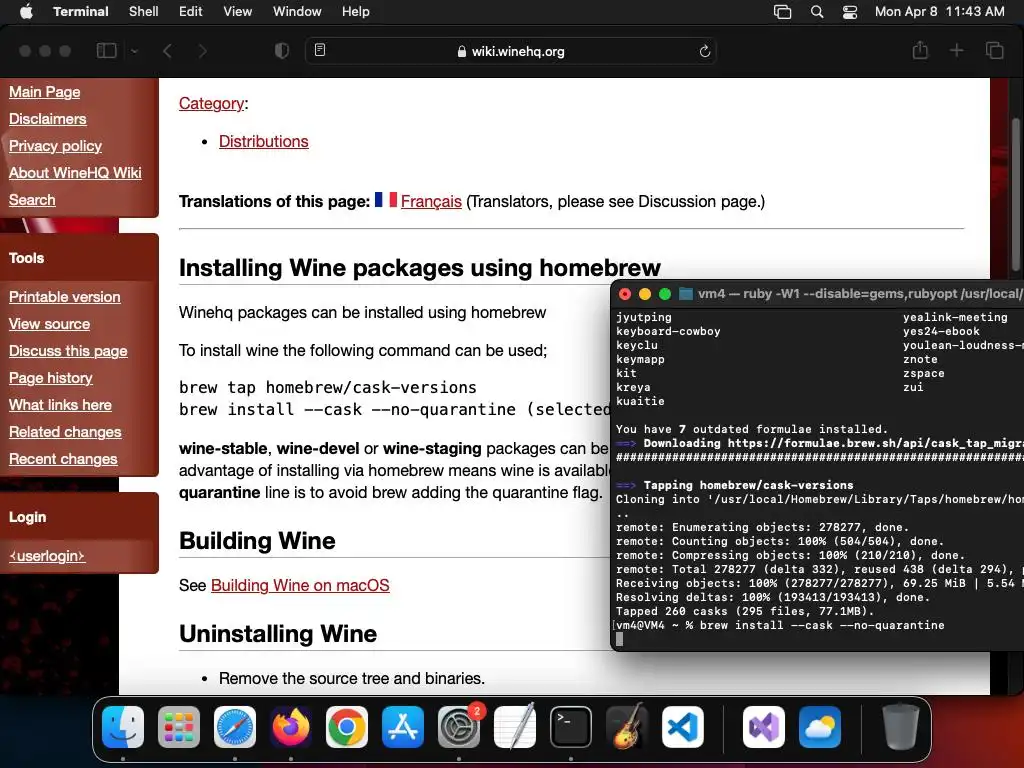Screen dimensions: 1024x768
Task: Click 'Tapping homebrew/cask-versions' line in Terminal
Action: coord(735,485)
